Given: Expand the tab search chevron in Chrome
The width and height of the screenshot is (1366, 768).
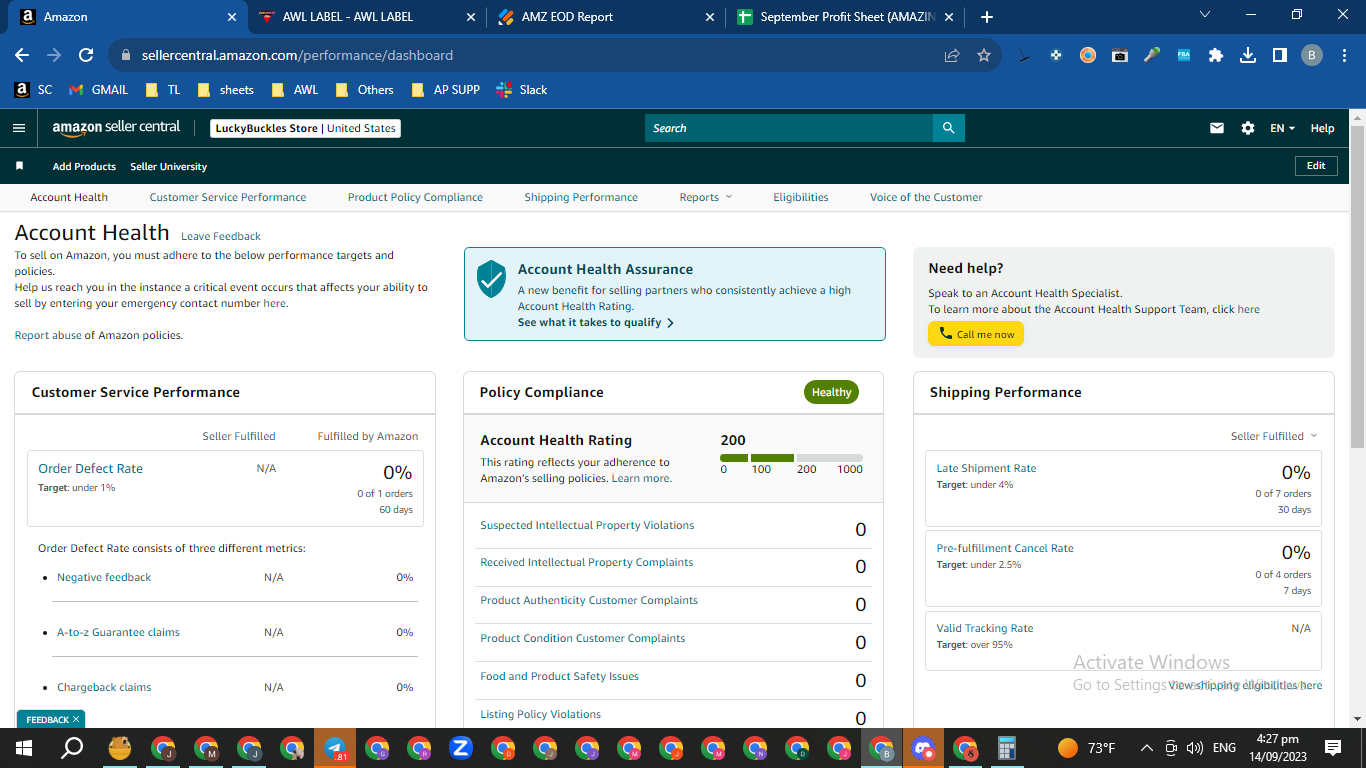Looking at the screenshot, I should click(x=1205, y=15).
